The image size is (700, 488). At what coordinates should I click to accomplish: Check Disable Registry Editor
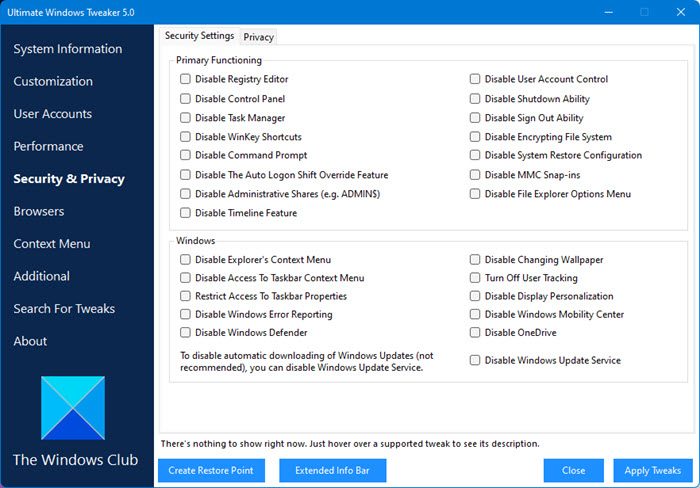pos(185,79)
